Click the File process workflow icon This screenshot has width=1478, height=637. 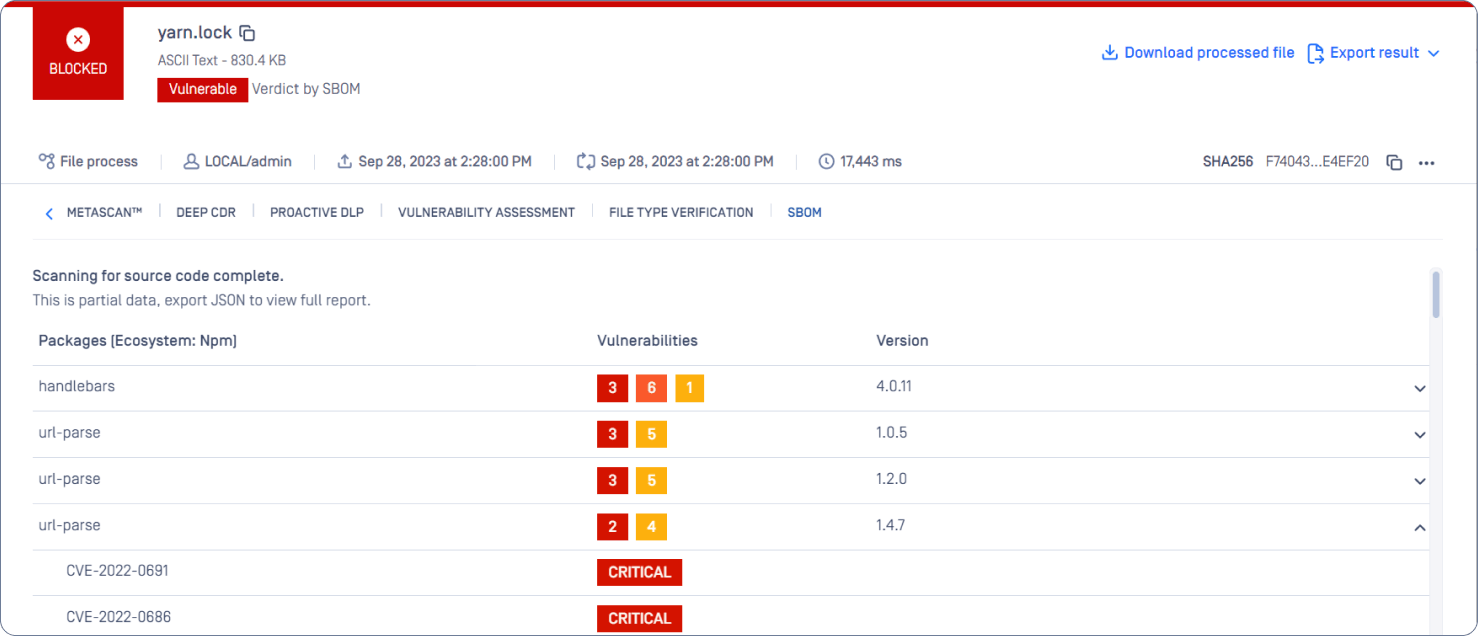coord(46,161)
